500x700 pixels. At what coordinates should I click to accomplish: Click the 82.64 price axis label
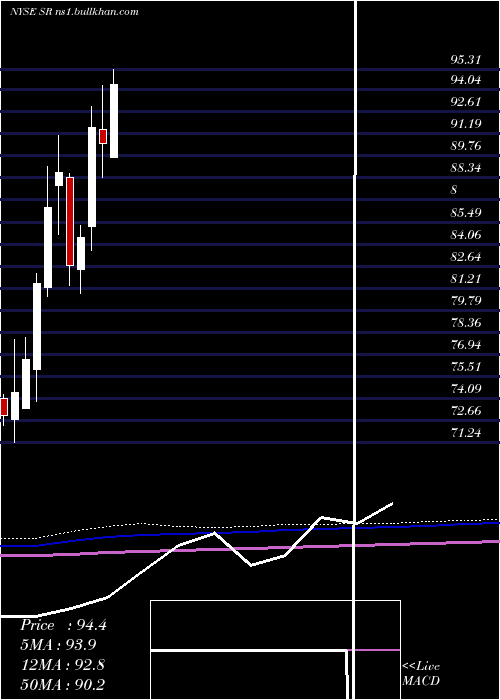click(466, 257)
